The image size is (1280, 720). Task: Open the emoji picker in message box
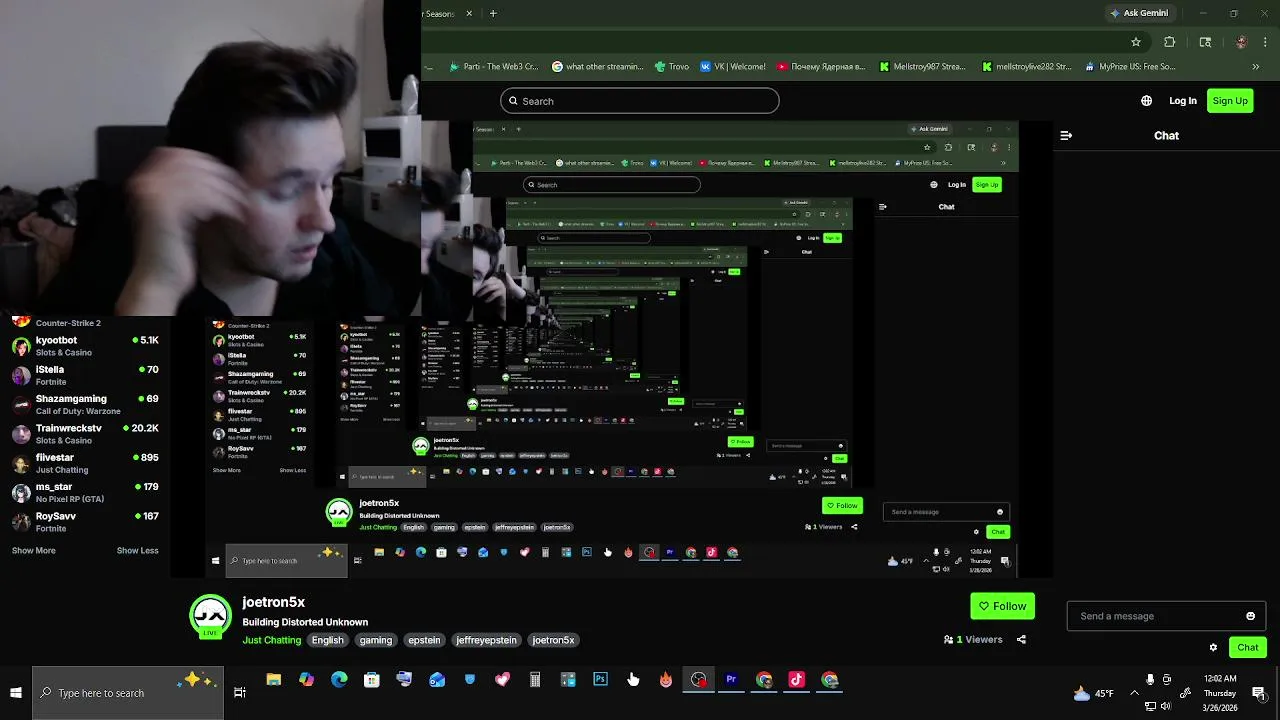tap(1250, 616)
